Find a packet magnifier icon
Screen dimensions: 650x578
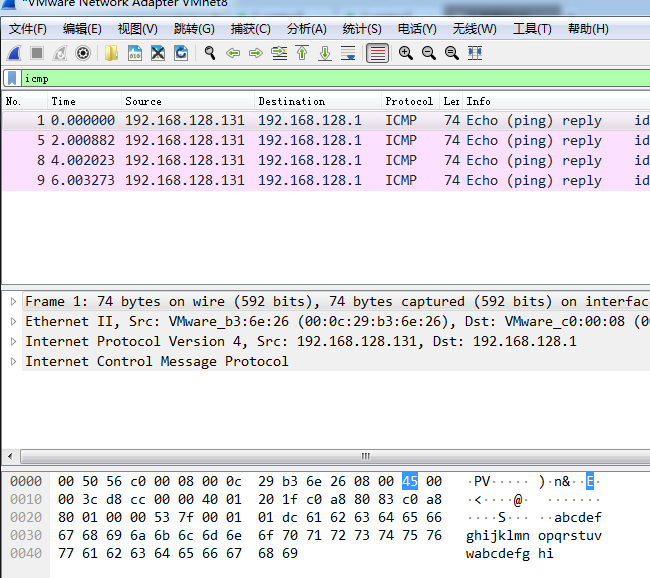pos(210,53)
